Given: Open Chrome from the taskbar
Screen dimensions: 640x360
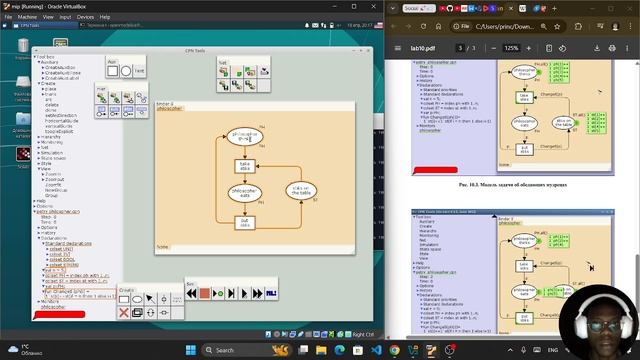Looking at the screenshot, I should click(394, 350).
